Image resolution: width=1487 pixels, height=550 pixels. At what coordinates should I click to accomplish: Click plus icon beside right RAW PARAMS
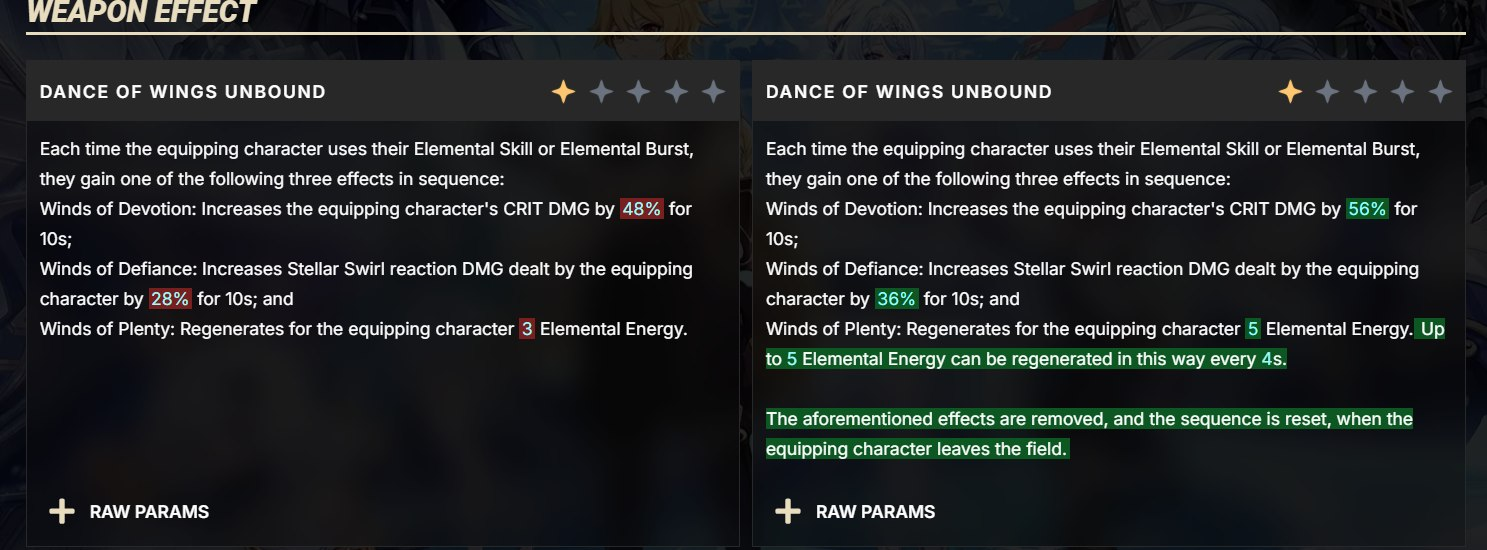pos(787,512)
